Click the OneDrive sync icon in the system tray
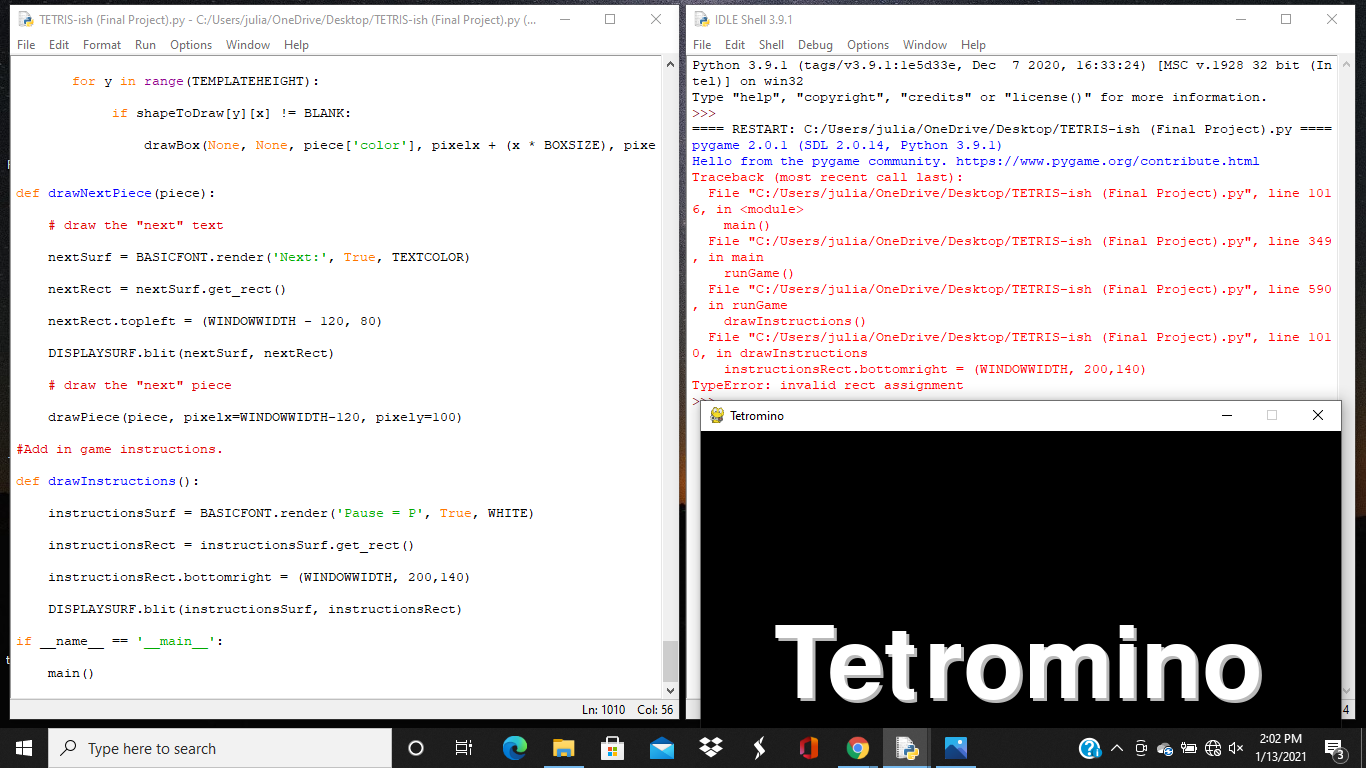The image size is (1366, 768). click(1164, 748)
